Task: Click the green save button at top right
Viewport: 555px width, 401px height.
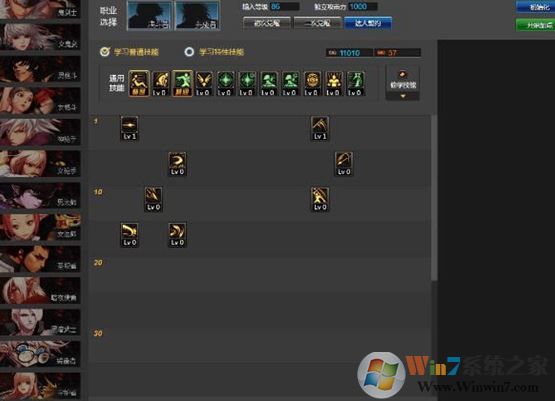Action: [x=536, y=25]
